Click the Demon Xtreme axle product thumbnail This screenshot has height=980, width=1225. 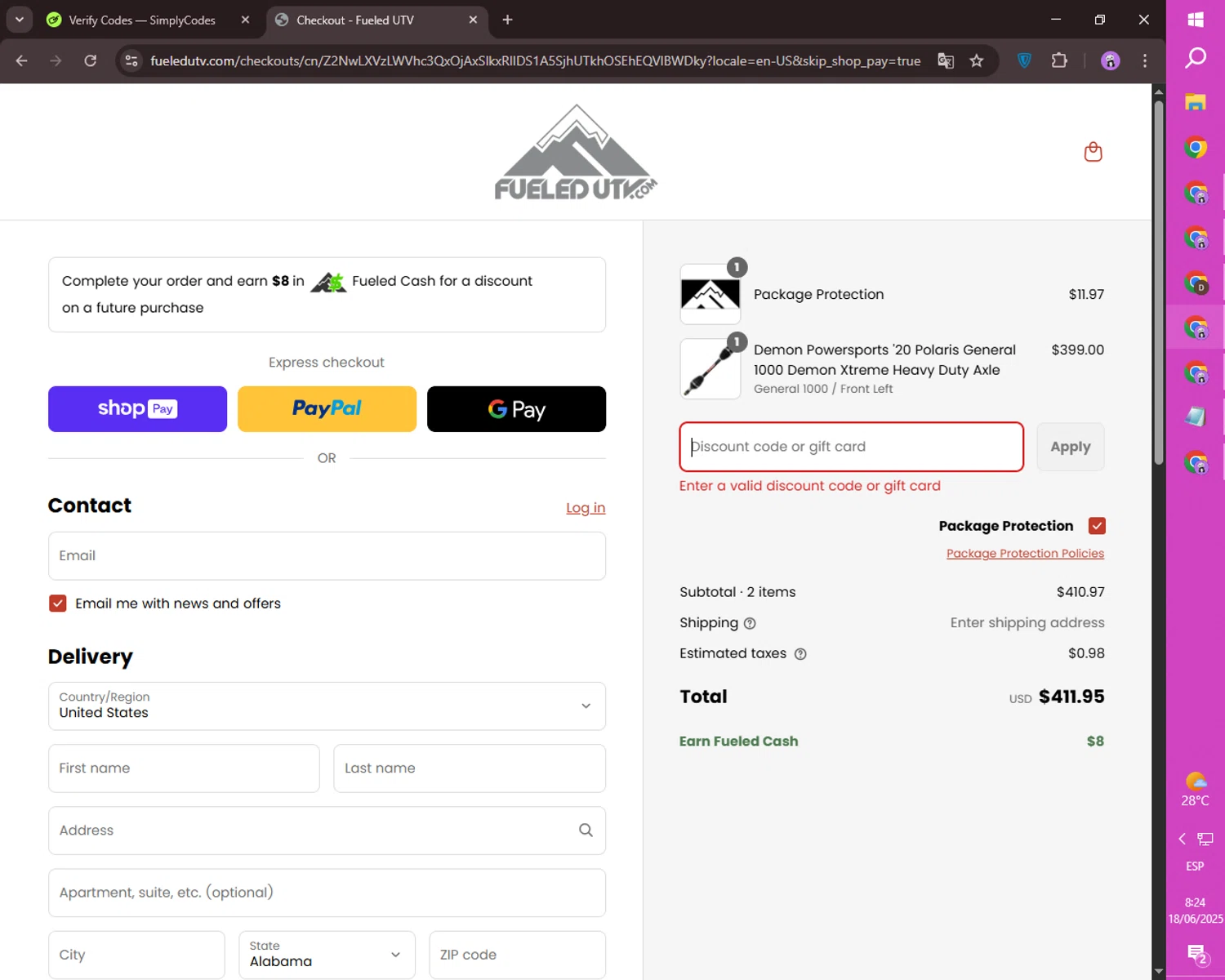click(x=710, y=368)
